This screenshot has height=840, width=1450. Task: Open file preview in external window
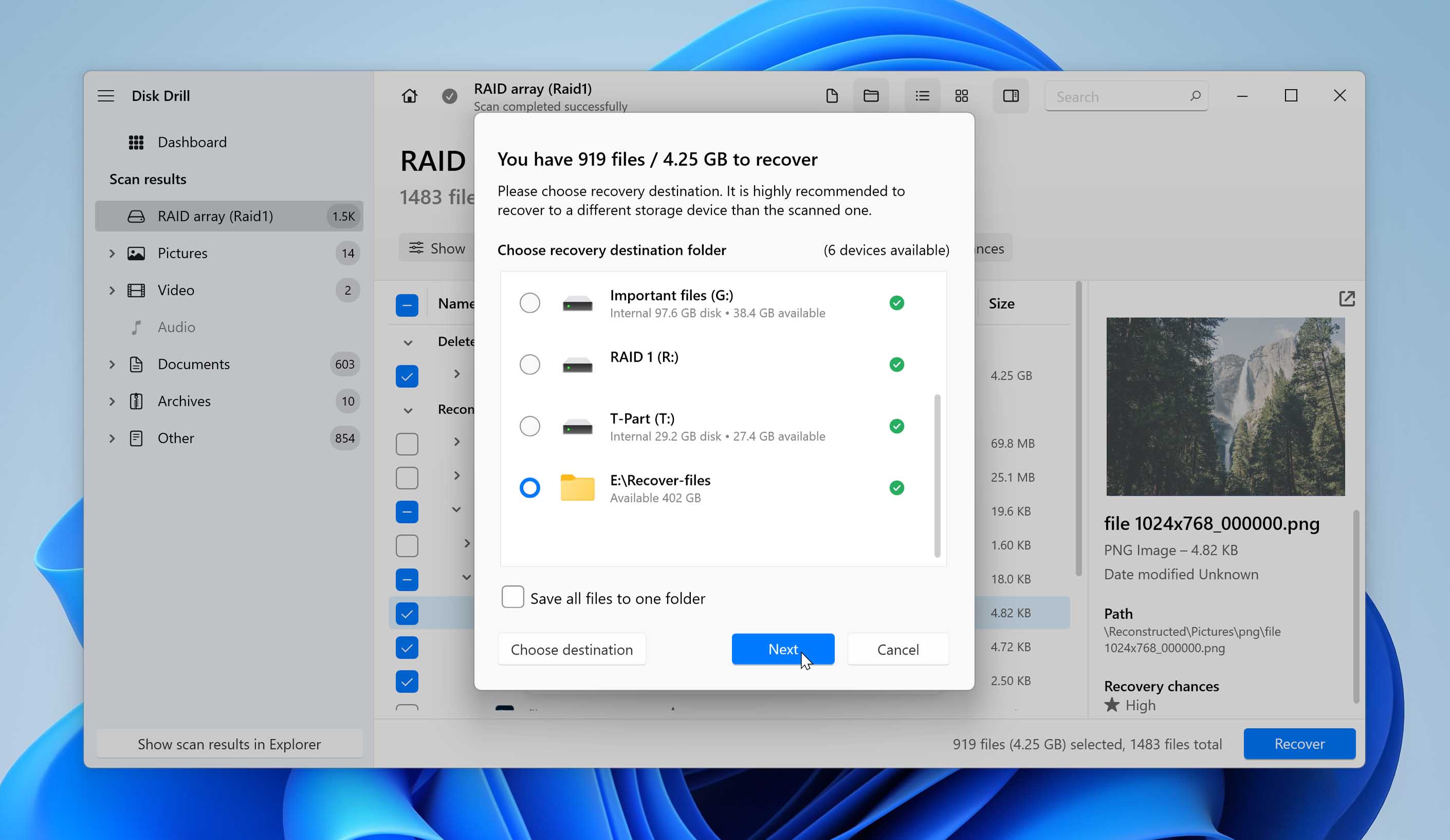point(1347,299)
